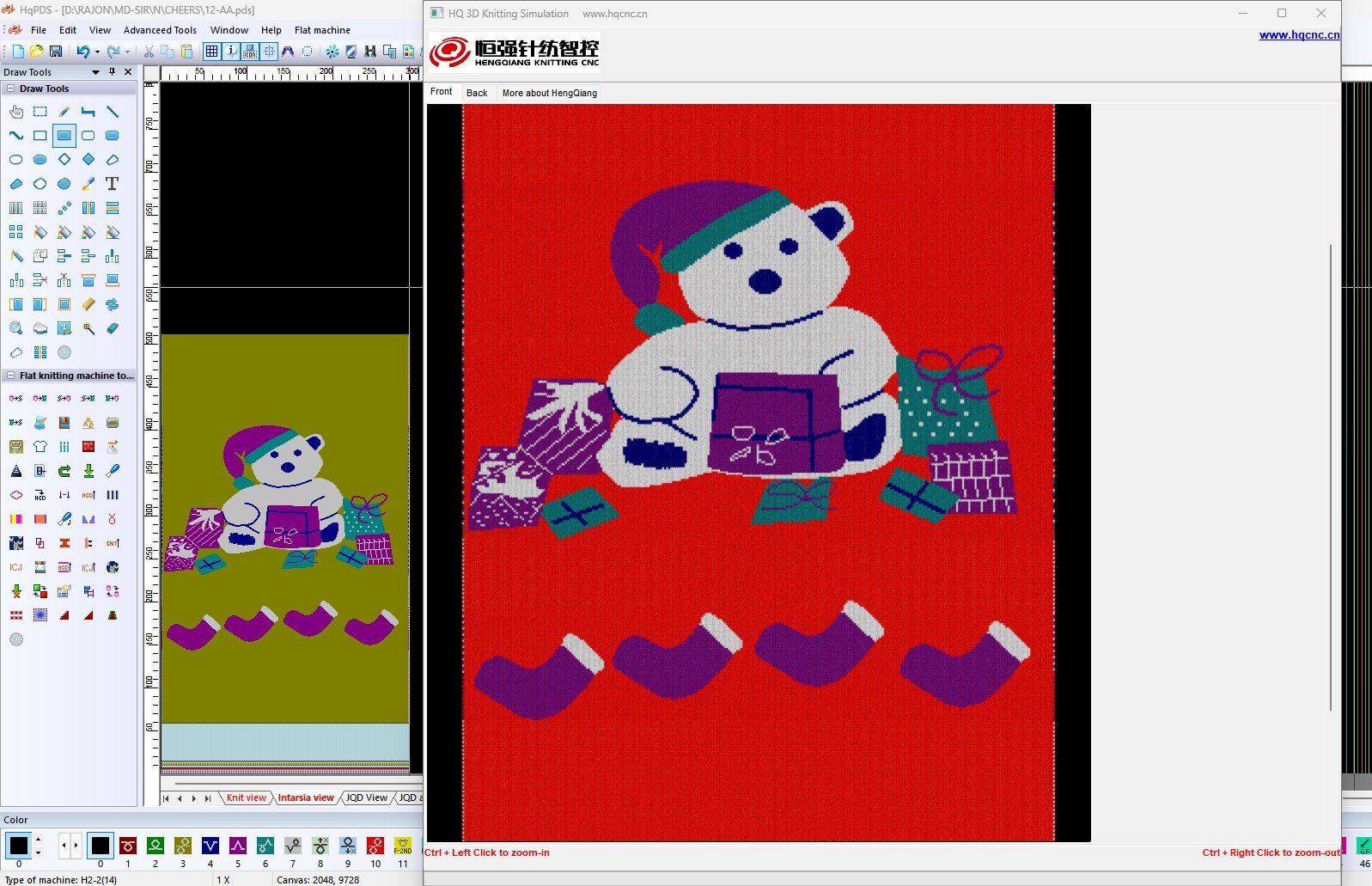Select the pencil drawing tool

(64, 112)
